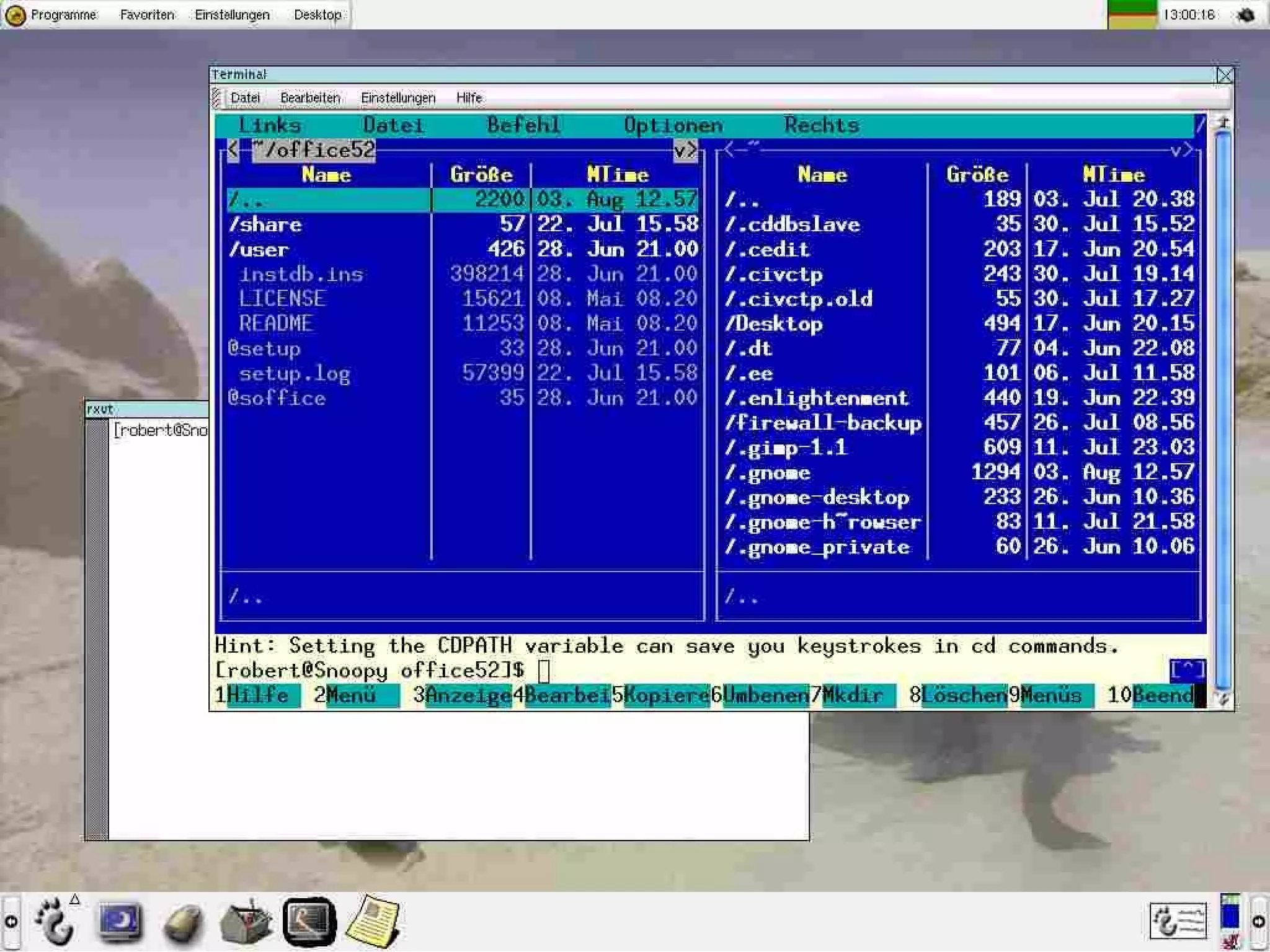Click the GNOME pager applet icon

(x=1177, y=921)
